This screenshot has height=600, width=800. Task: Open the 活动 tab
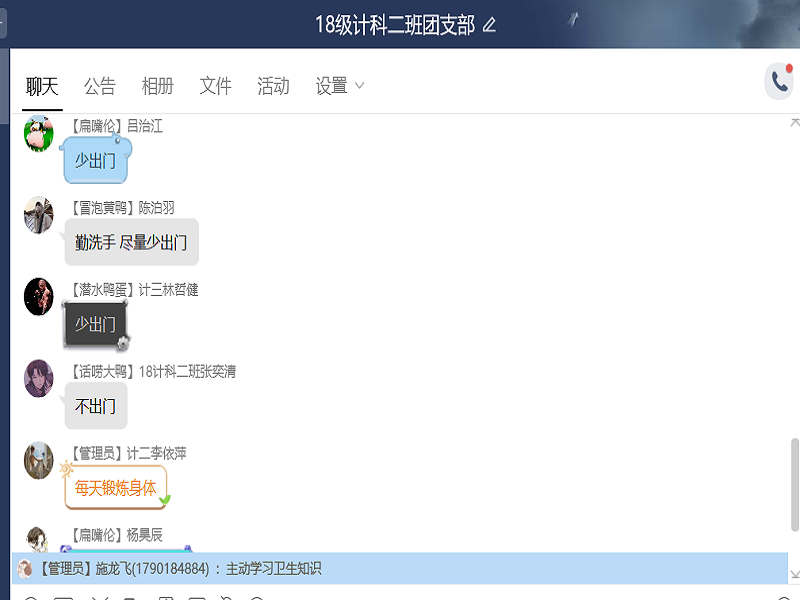[273, 86]
